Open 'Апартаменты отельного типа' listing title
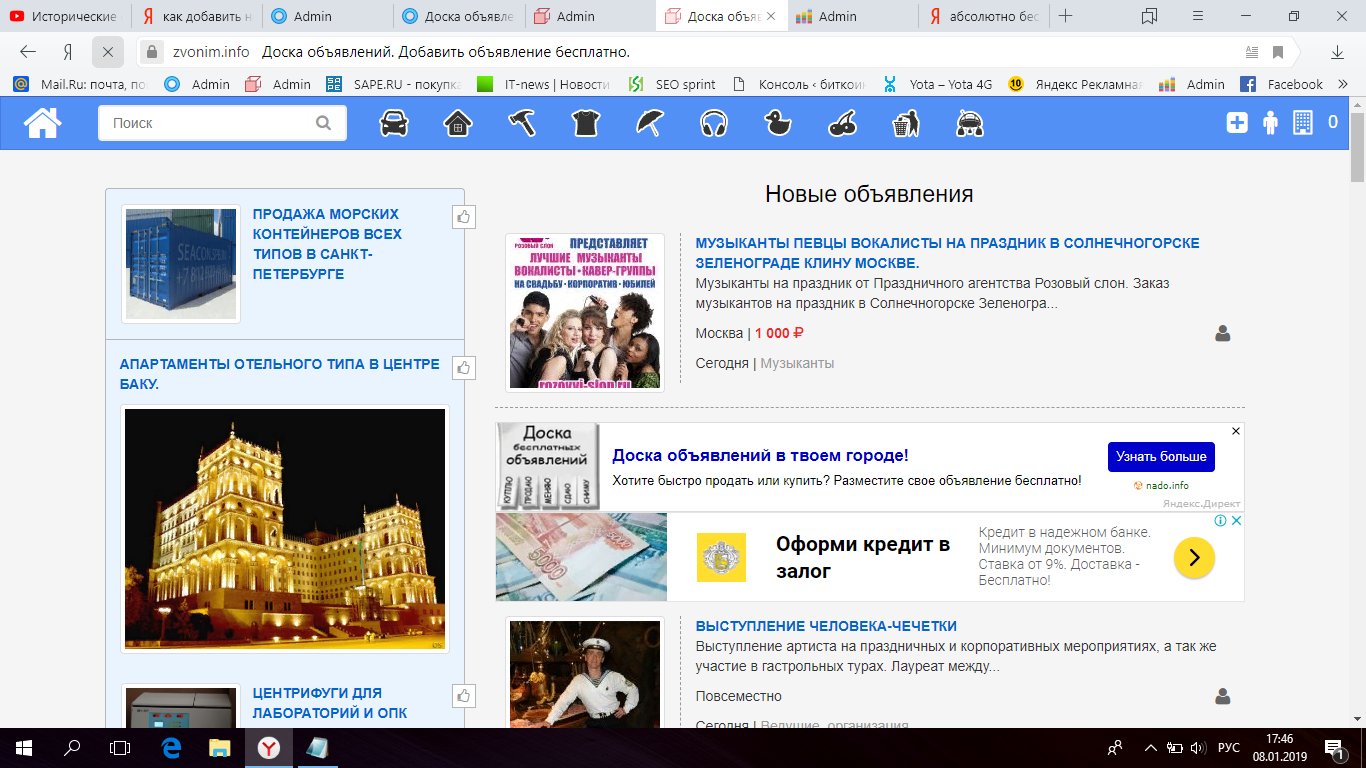Screen dimensions: 1366x768 pyautogui.click(x=279, y=374)
